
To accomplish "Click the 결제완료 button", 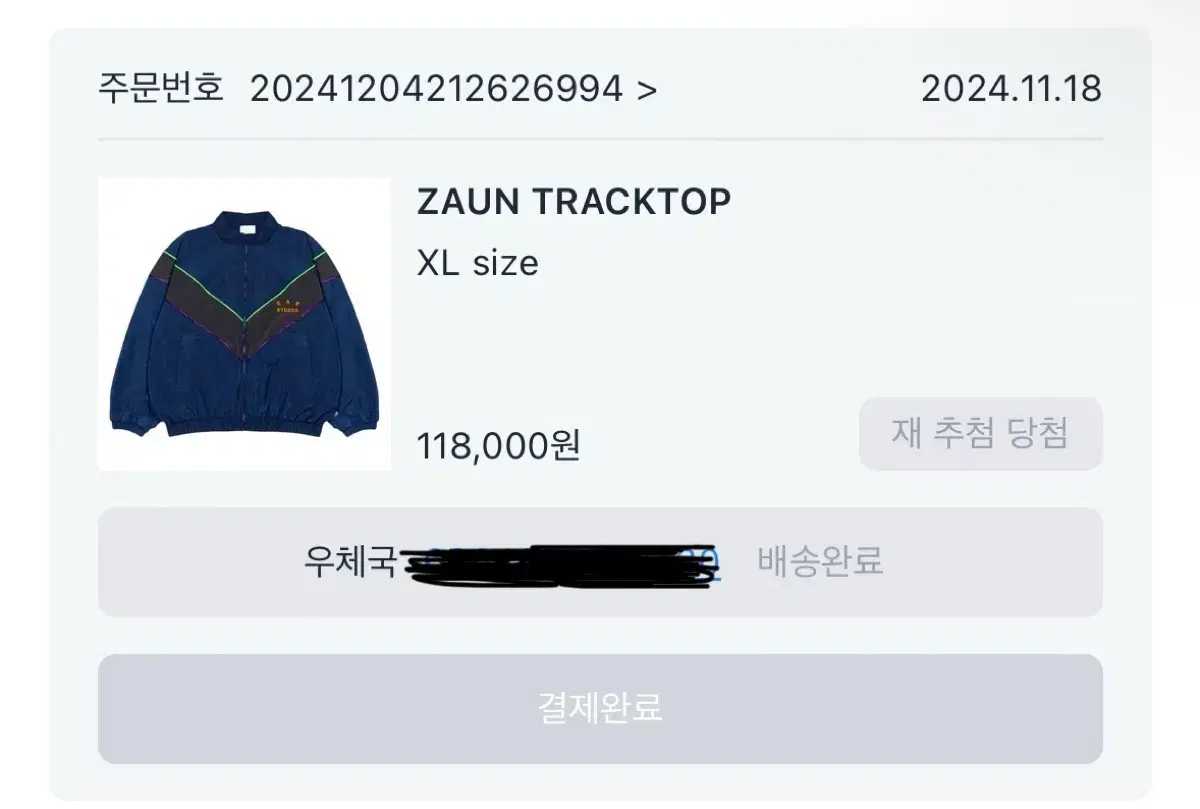I will [600, 709].
